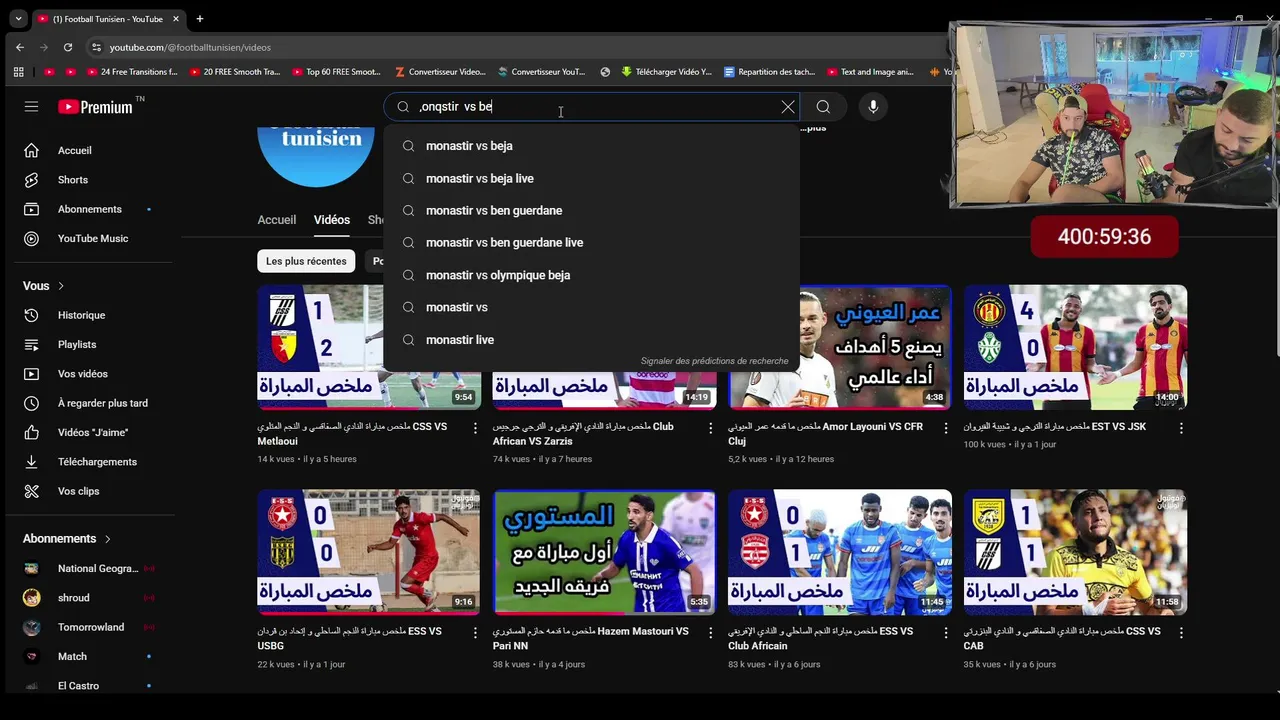Open "Convertisseur Vidéo..." bookmark
The image size is (1280, 720).
point(440,72)
